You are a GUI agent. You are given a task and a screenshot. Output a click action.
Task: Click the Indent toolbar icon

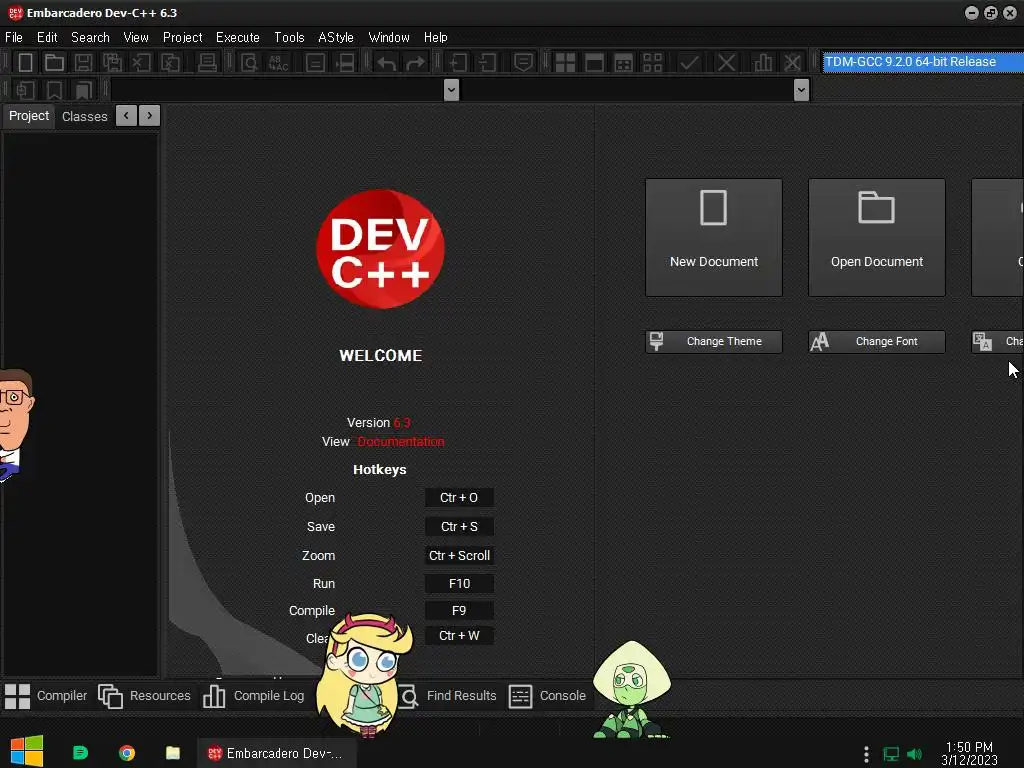(458, 63)
